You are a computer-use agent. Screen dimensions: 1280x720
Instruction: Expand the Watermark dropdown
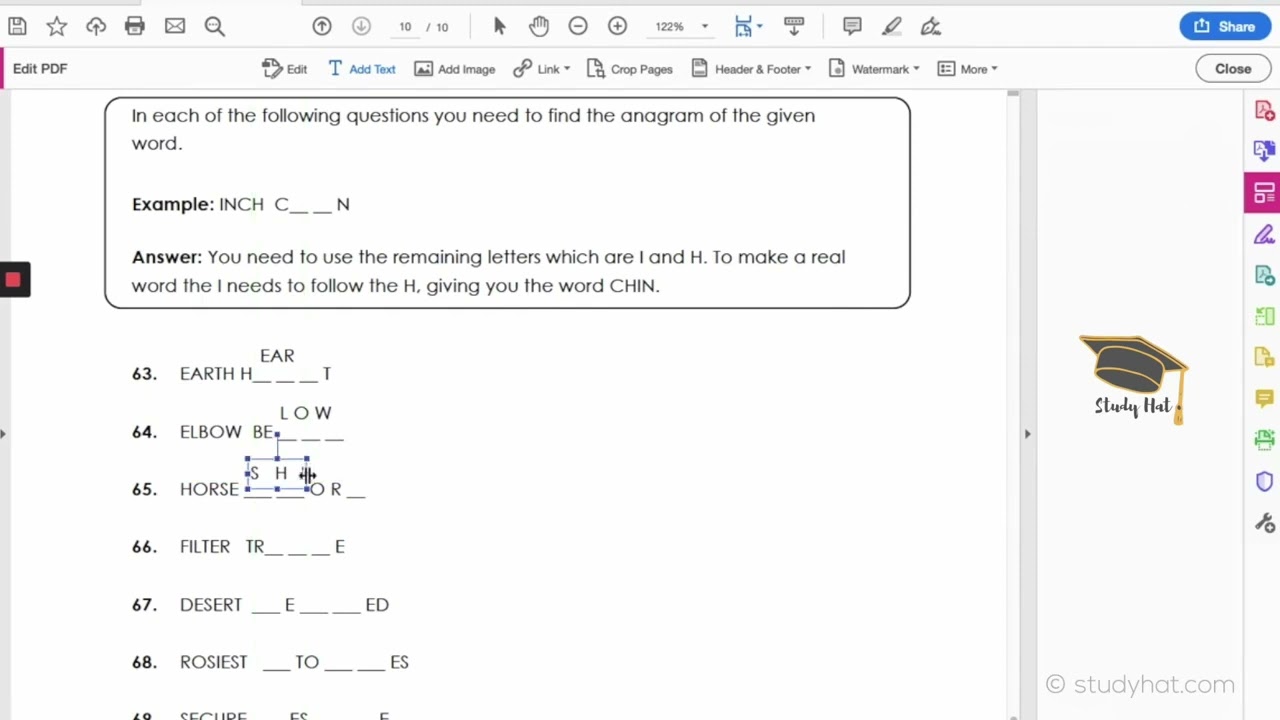[874, 69]
